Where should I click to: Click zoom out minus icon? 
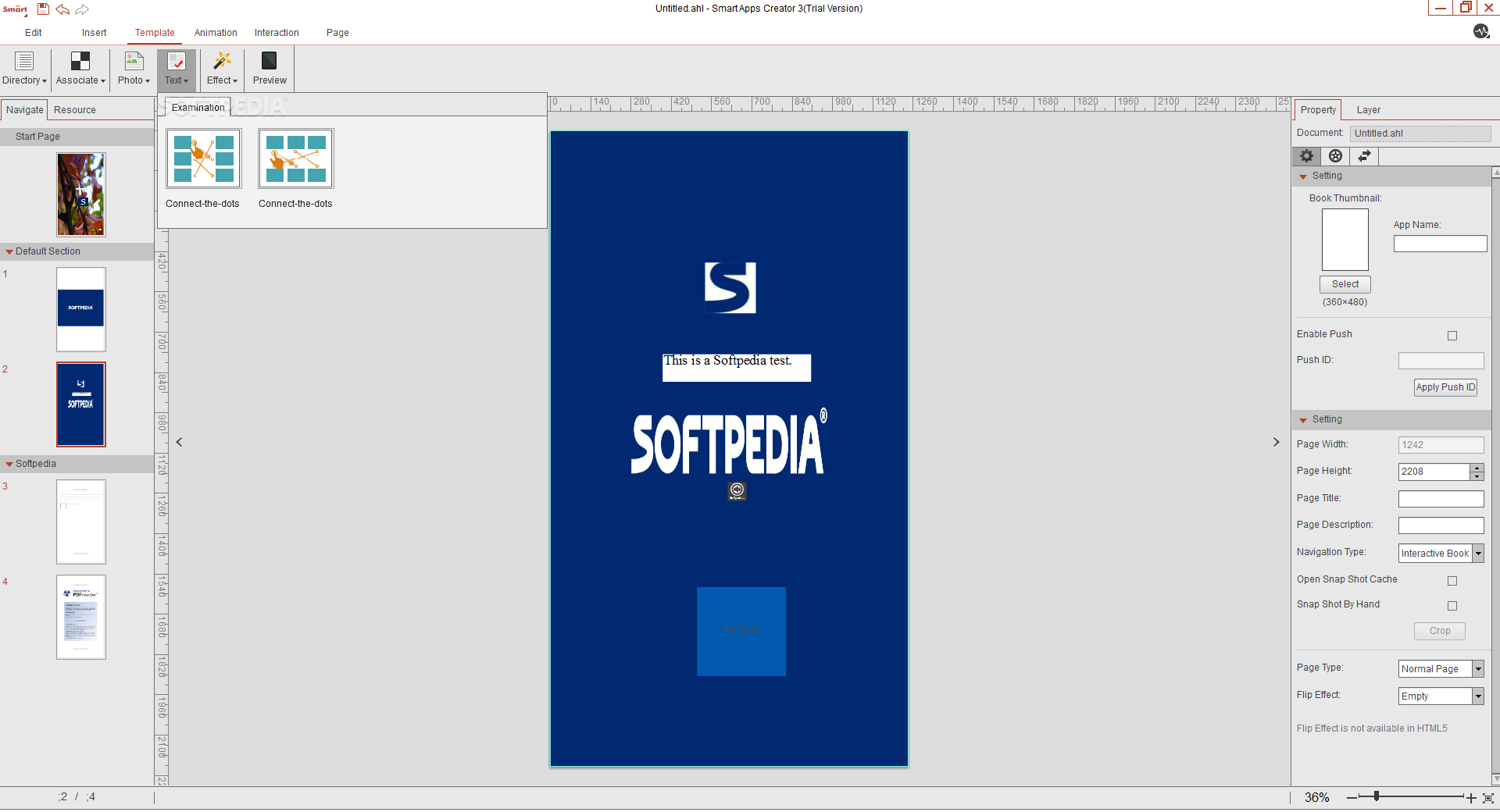click(1352, 798)
